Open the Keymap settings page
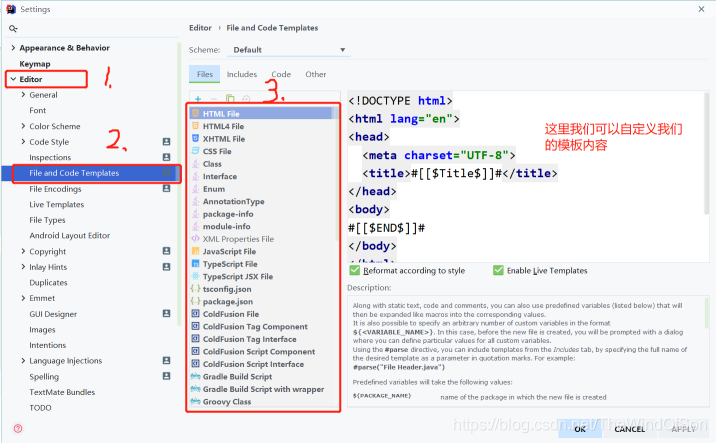Screen dimensions: 716x443 35,63
